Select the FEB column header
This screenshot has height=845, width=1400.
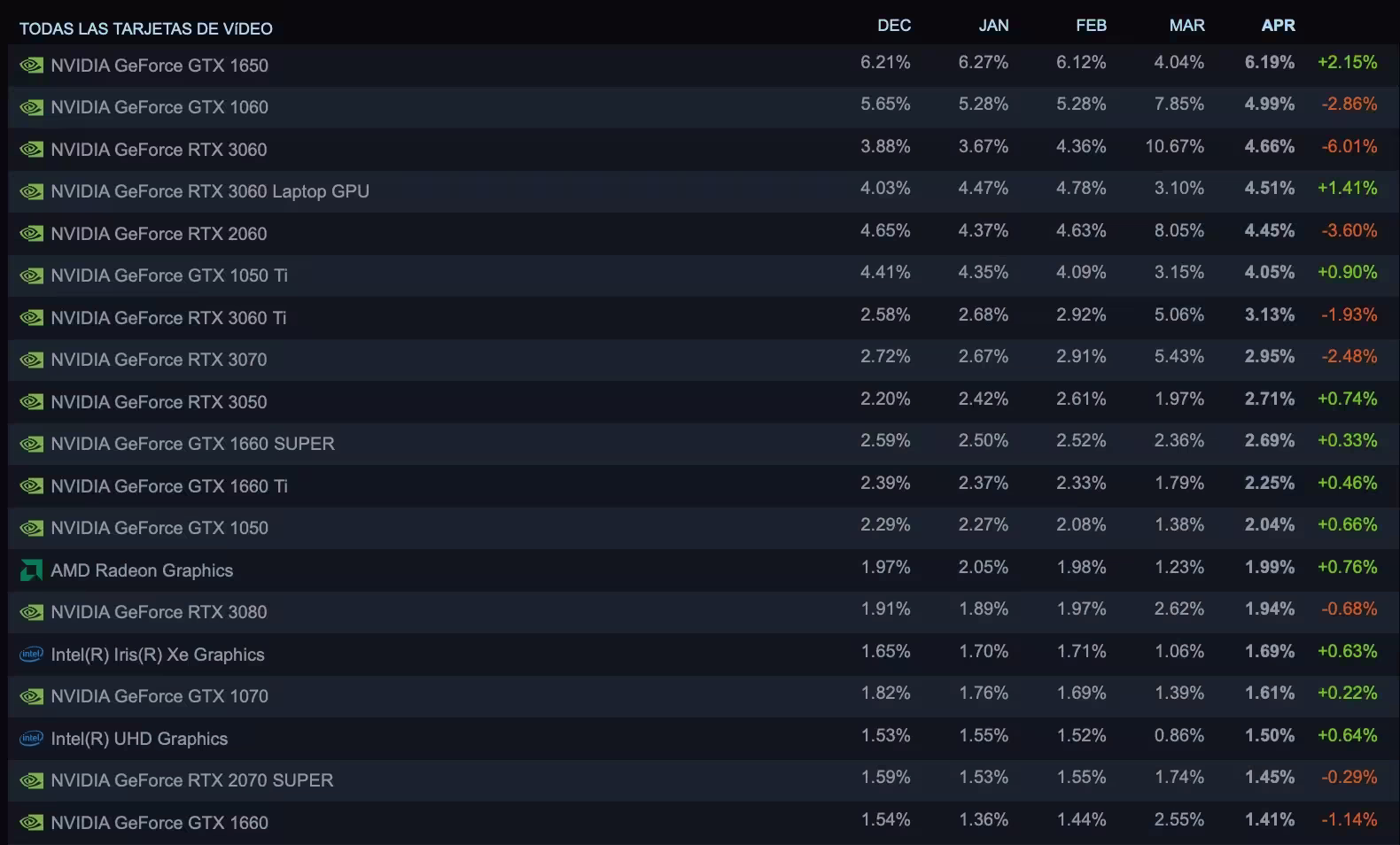coord(1091,26)
